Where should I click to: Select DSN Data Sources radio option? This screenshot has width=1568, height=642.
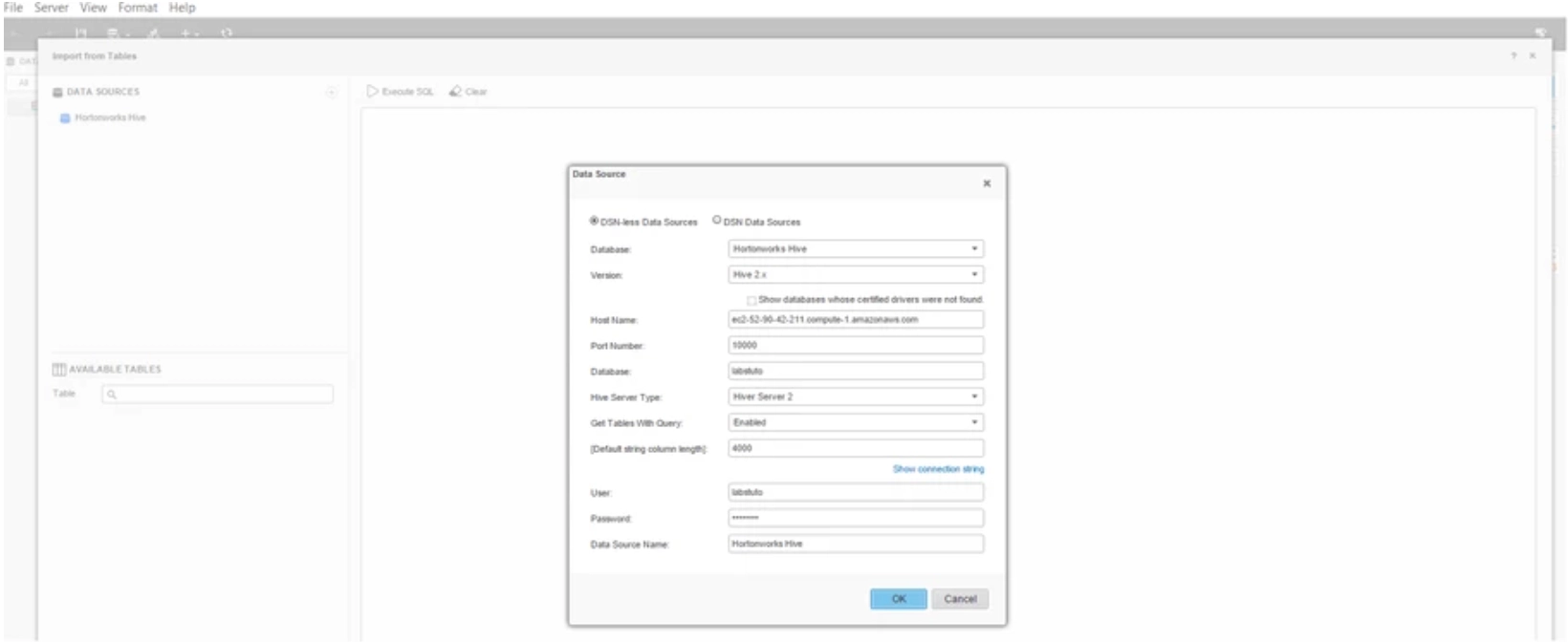(x=717, y=221)
